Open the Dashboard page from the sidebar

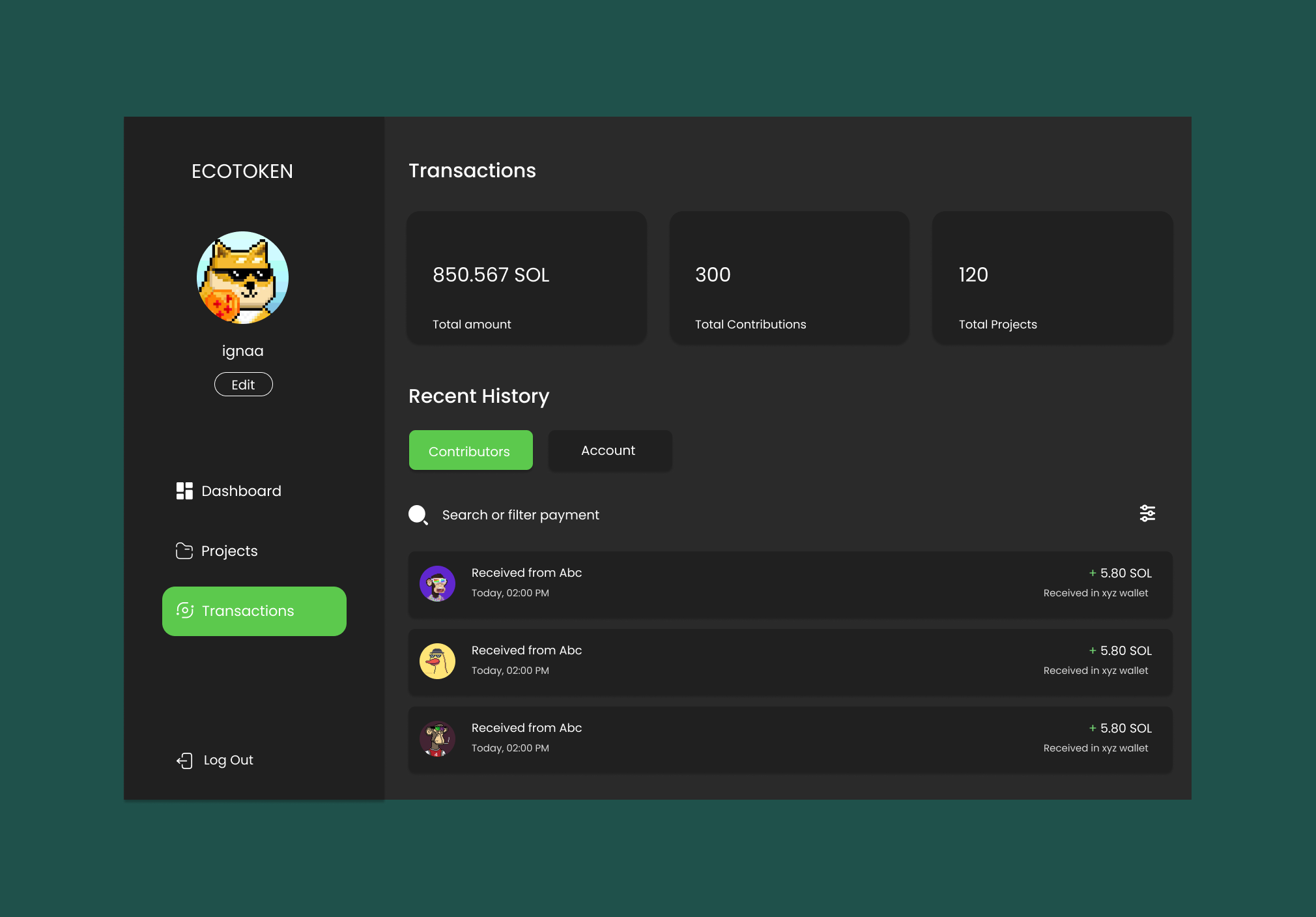click(x=241, y=491)
